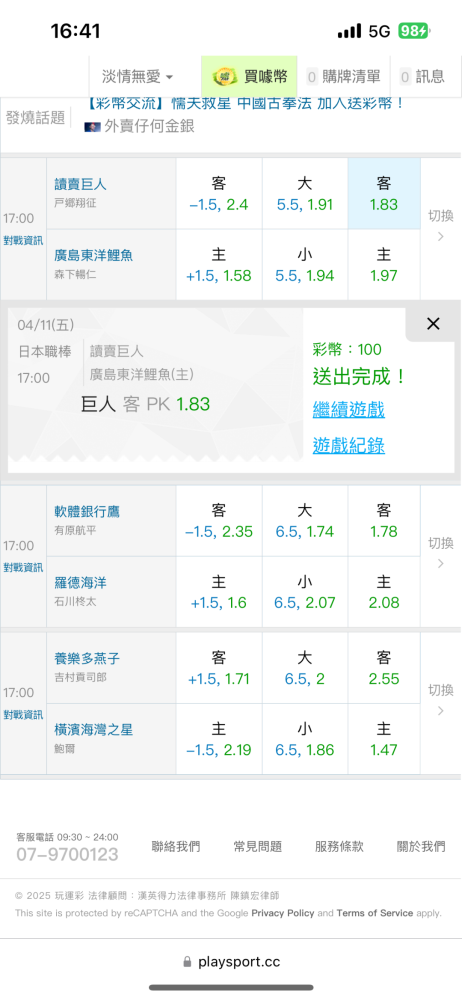Open 遊戲紀錄 game record link
The image size is (462, 1000).
[x=348, y=445]
